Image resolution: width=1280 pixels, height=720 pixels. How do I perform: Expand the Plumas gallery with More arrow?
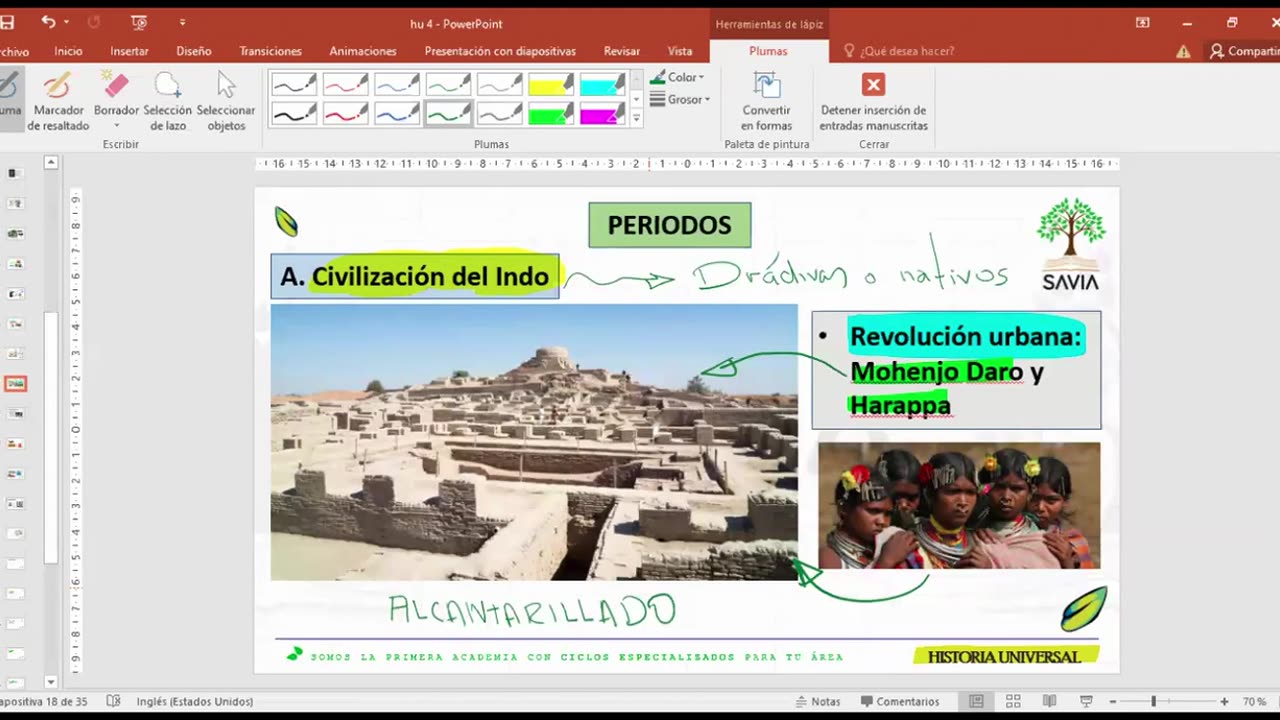coord(636,118)
